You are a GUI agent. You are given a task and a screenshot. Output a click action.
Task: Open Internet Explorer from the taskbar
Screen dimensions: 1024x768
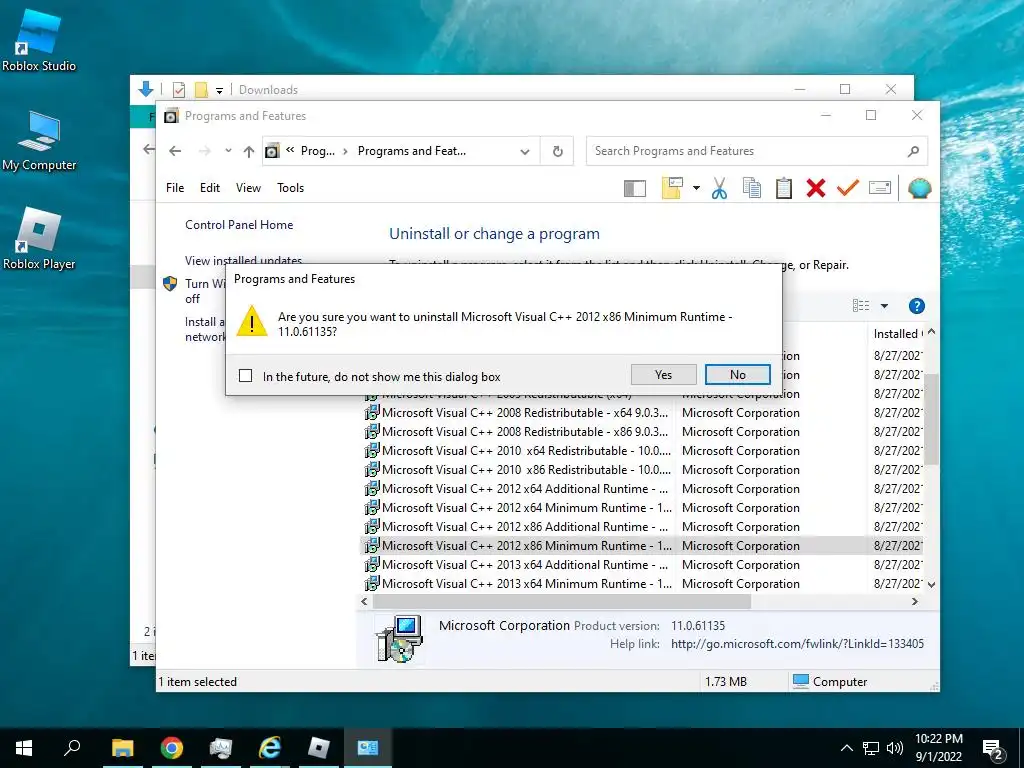click(x=270, y=748)
